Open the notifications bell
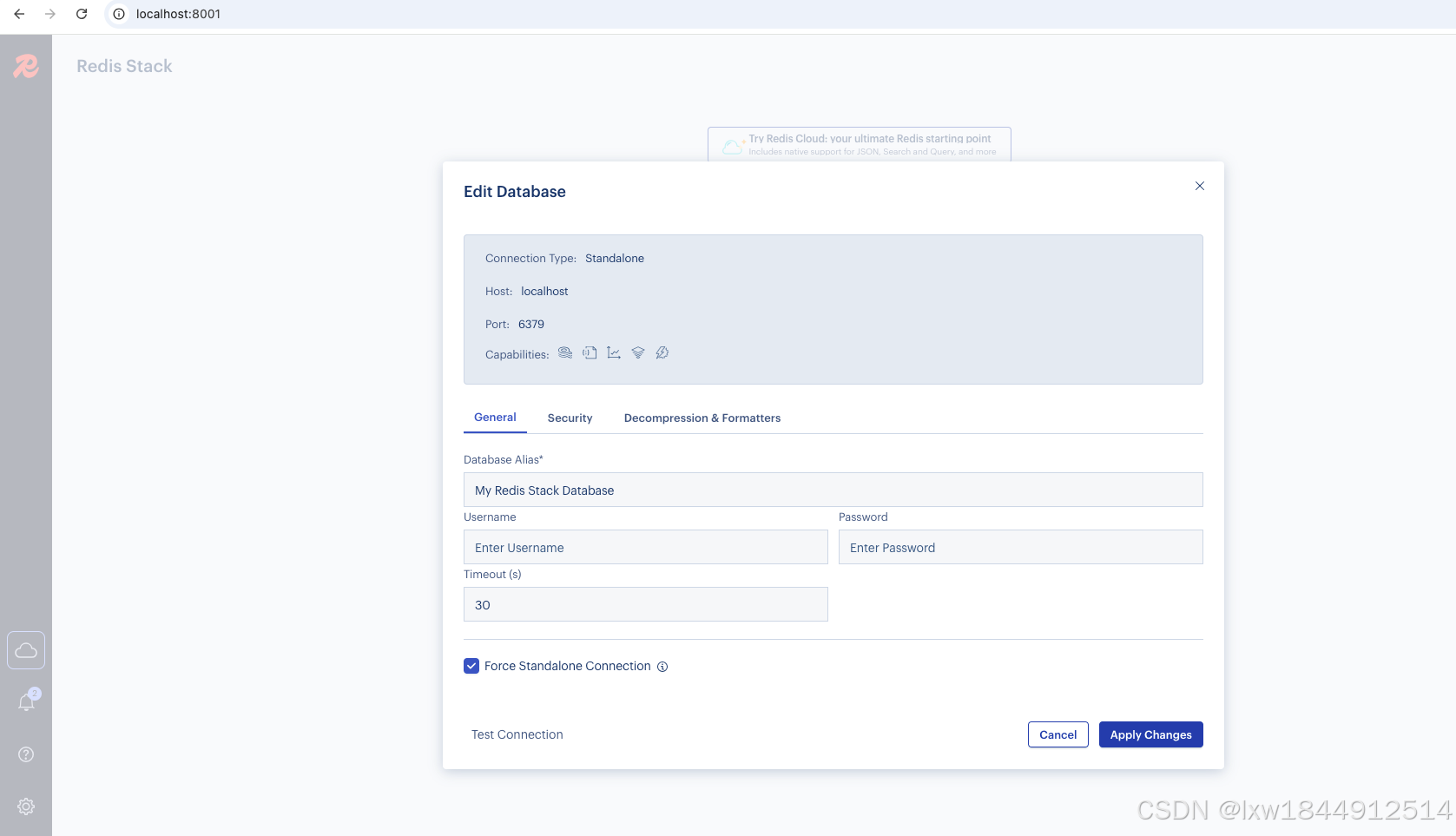1456x836 pixels. pyautogui.click(x=27, y=701)
